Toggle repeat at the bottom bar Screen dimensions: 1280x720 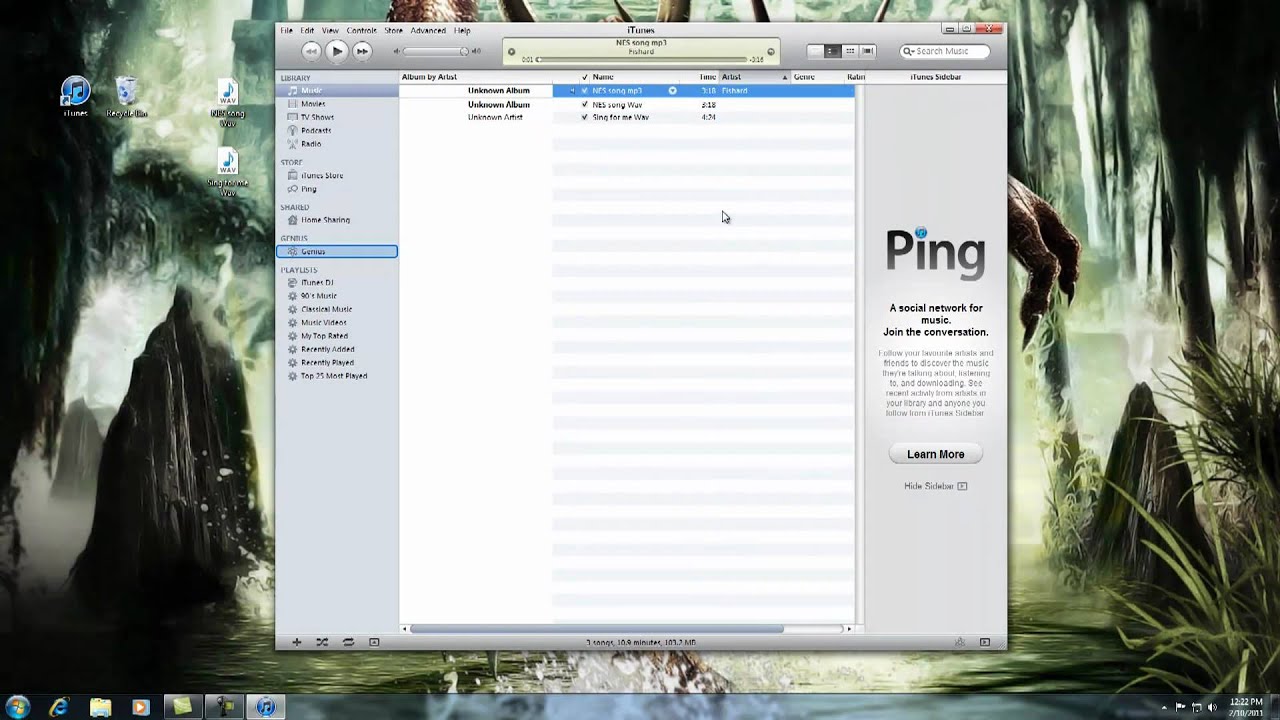[x=348, y=642]
